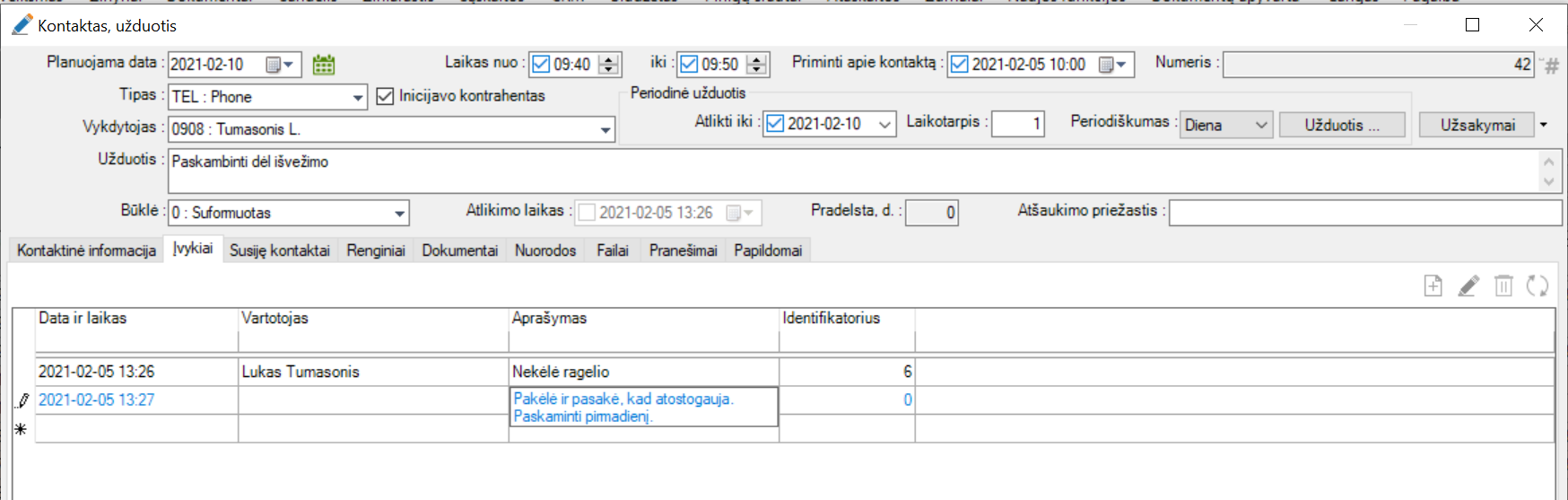Click the new row asterisk marker
1568x500 pixels.
tap(22, 429)
